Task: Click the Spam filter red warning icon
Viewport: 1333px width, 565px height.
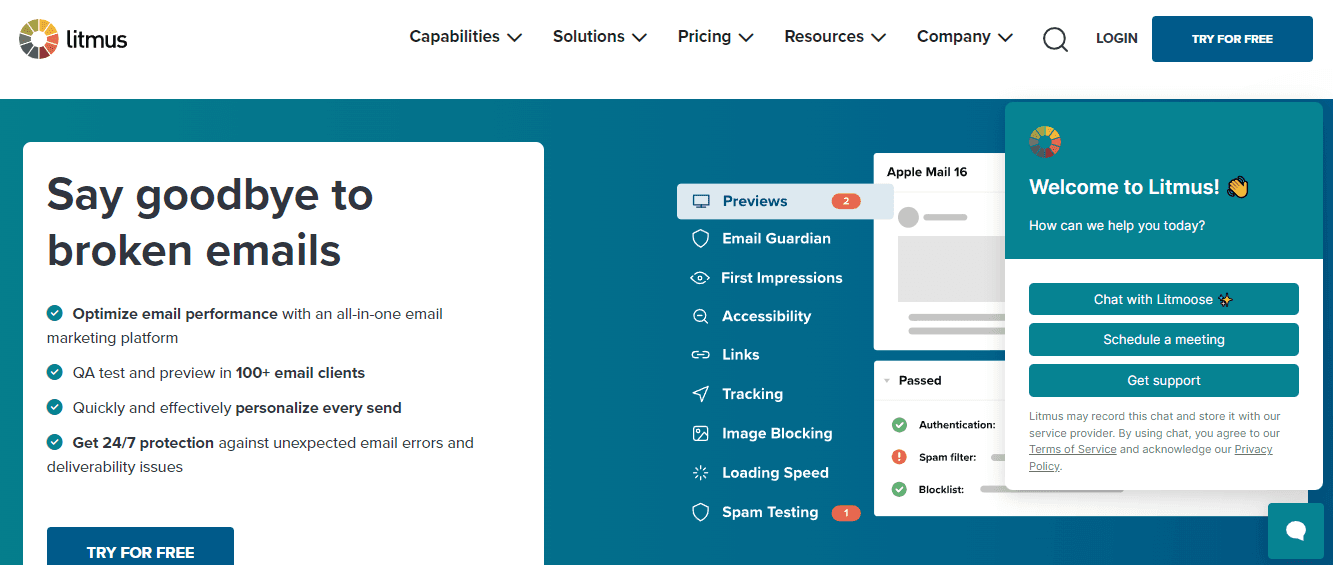Action: (899, 457)
